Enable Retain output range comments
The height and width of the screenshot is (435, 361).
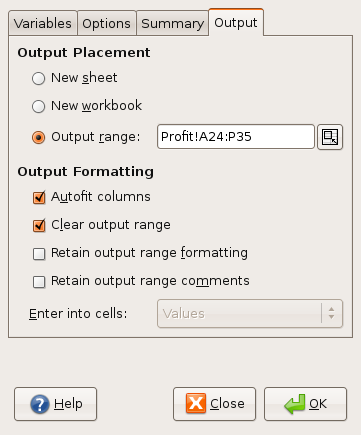(39, 282)
